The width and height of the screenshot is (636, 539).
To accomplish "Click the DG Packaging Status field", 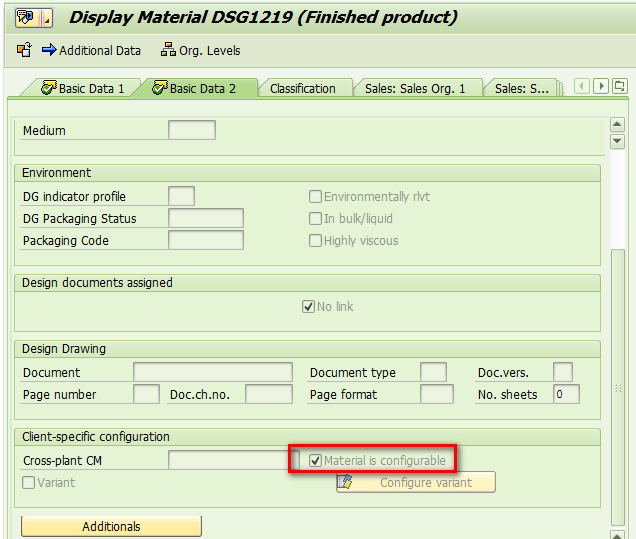I will coord(206,218).
